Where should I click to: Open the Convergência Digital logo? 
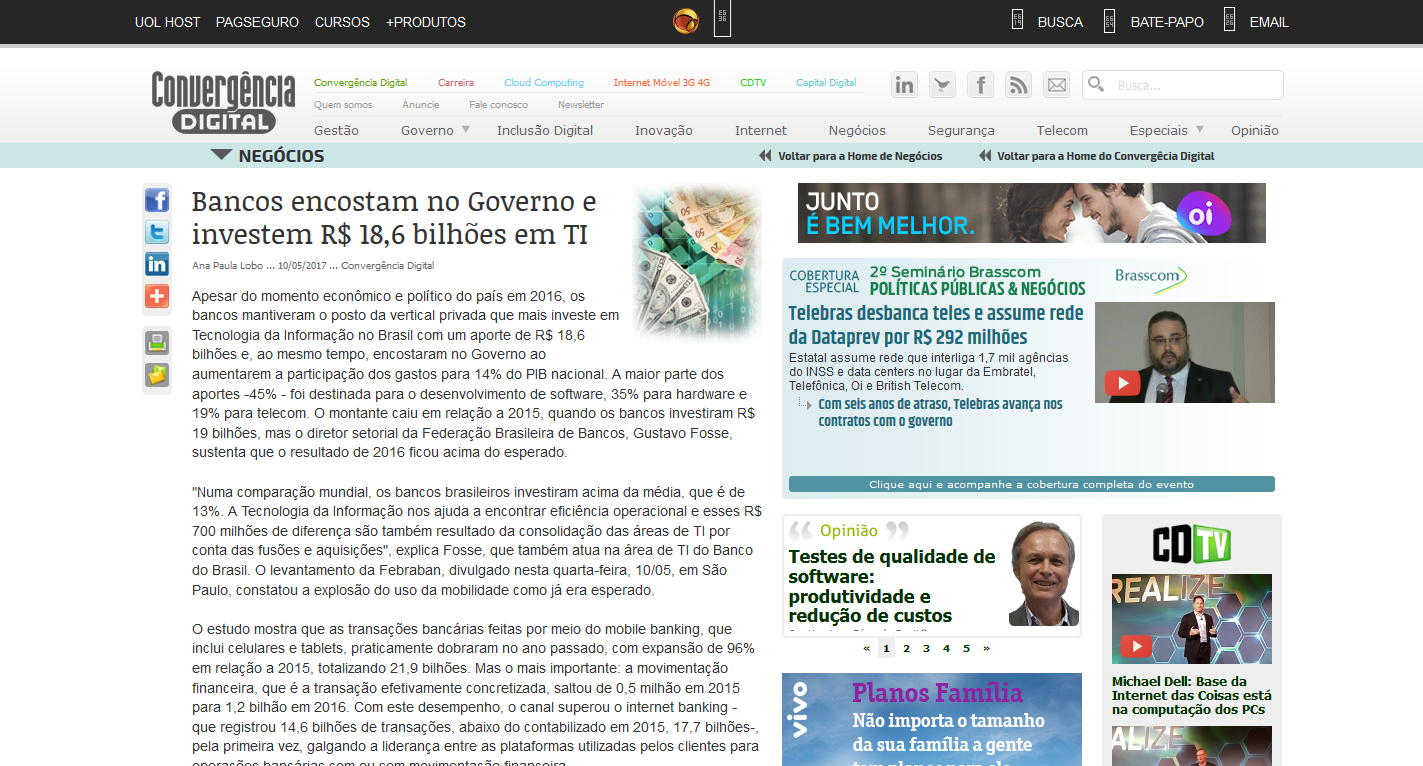(223, 102)
